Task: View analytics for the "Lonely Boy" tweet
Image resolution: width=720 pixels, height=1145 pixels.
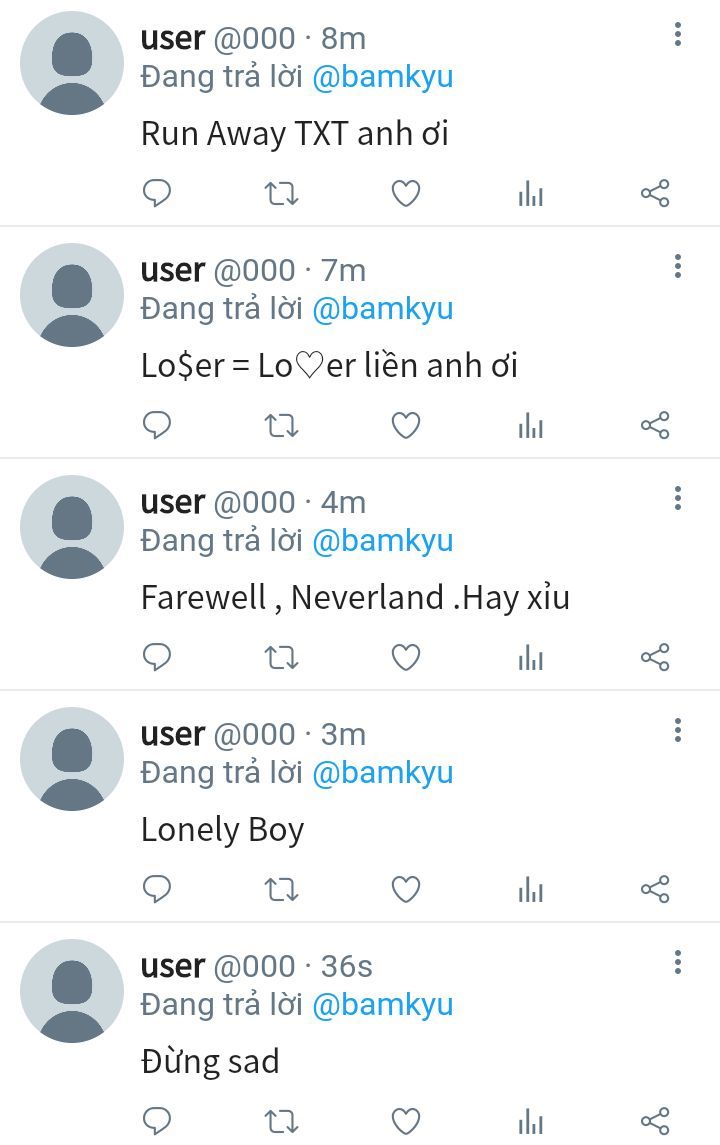Action: pyautogui.click(x=531, y=889)
